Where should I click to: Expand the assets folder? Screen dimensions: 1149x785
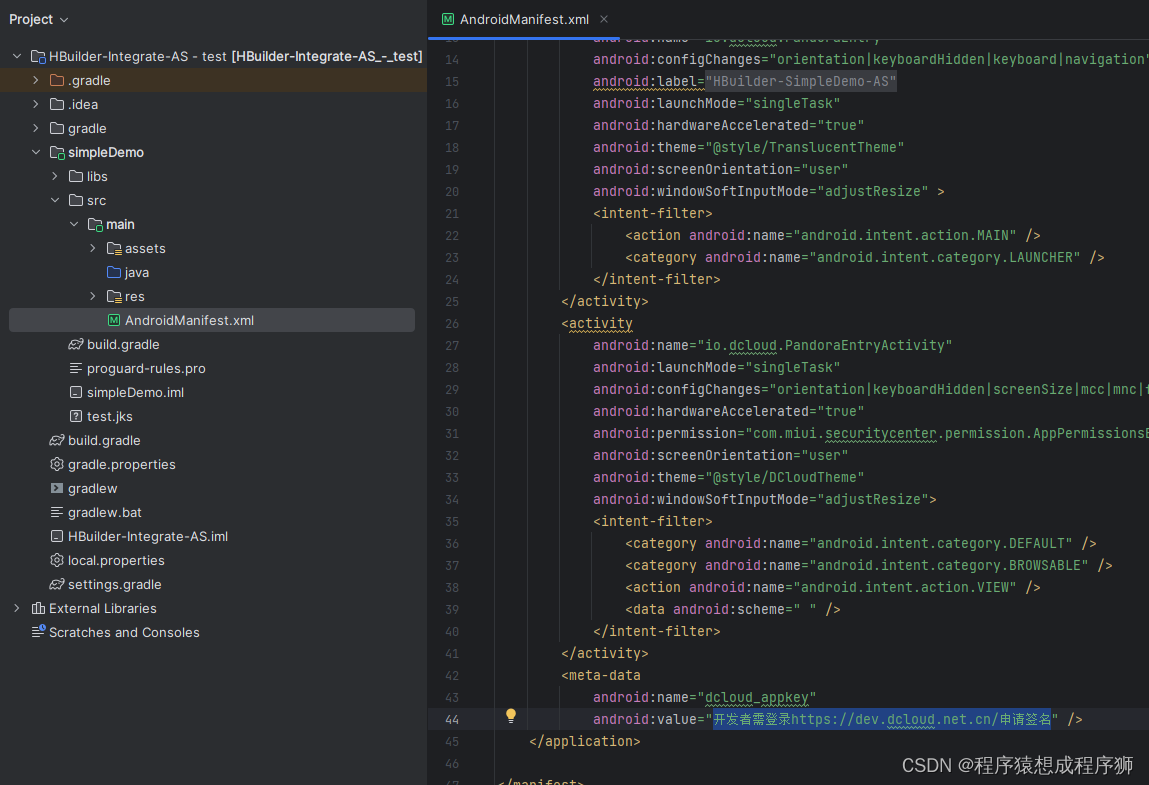(93, 248)
